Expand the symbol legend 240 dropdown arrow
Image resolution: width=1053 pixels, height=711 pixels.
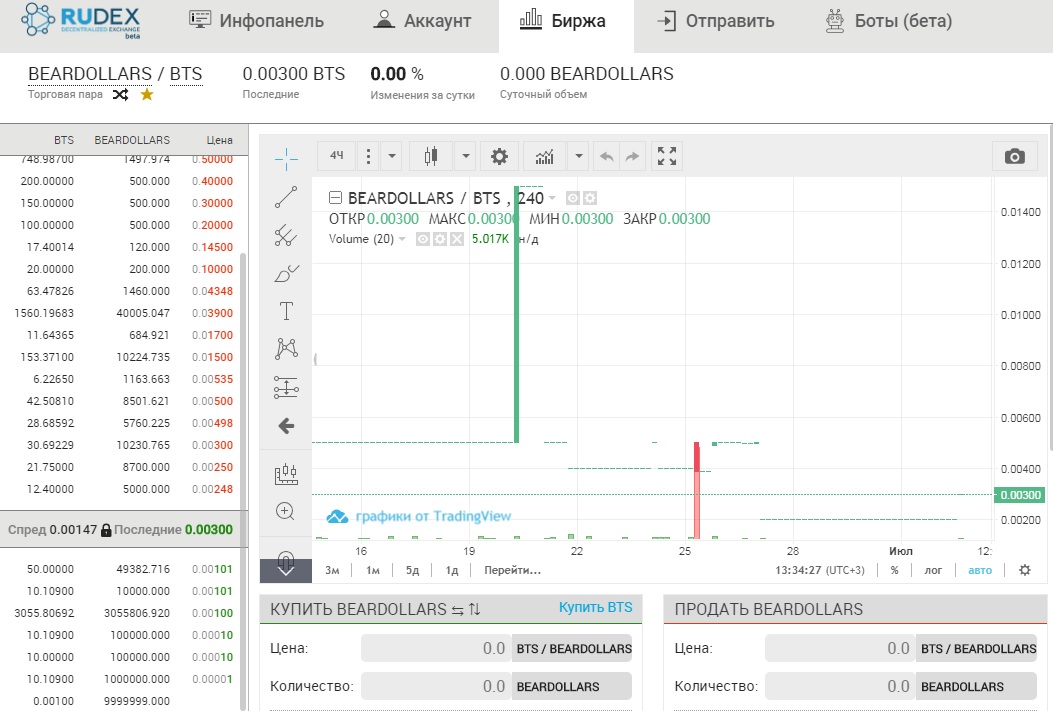pyautogui.click(x=552, y=198)
